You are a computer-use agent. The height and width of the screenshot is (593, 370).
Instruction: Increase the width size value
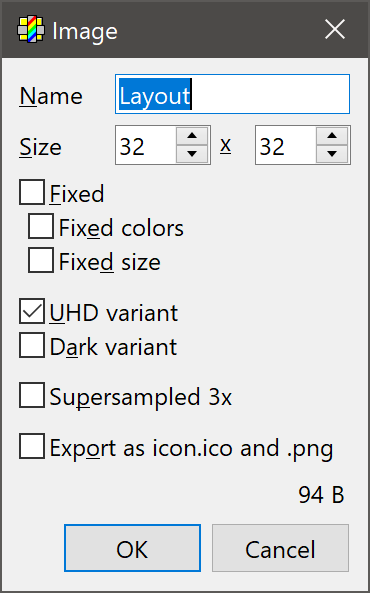[192, 136]
